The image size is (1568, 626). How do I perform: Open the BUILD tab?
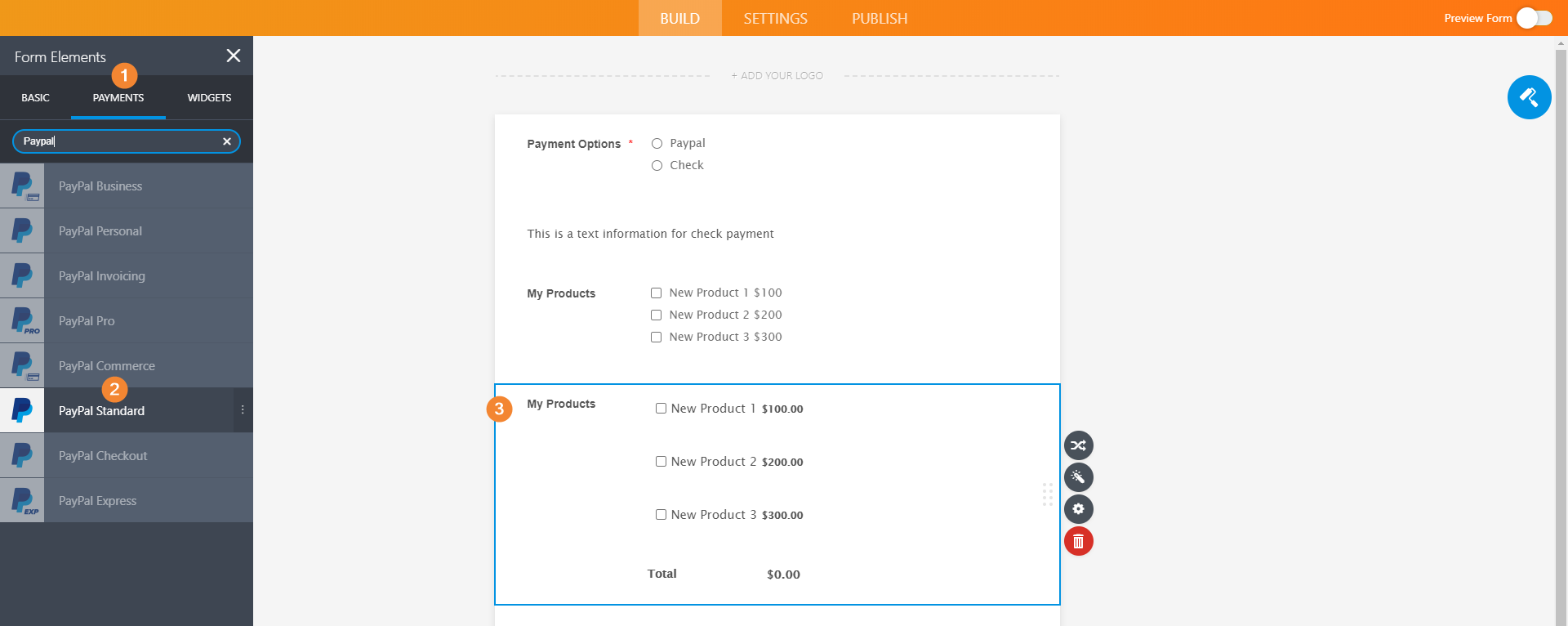pos(679,18)
